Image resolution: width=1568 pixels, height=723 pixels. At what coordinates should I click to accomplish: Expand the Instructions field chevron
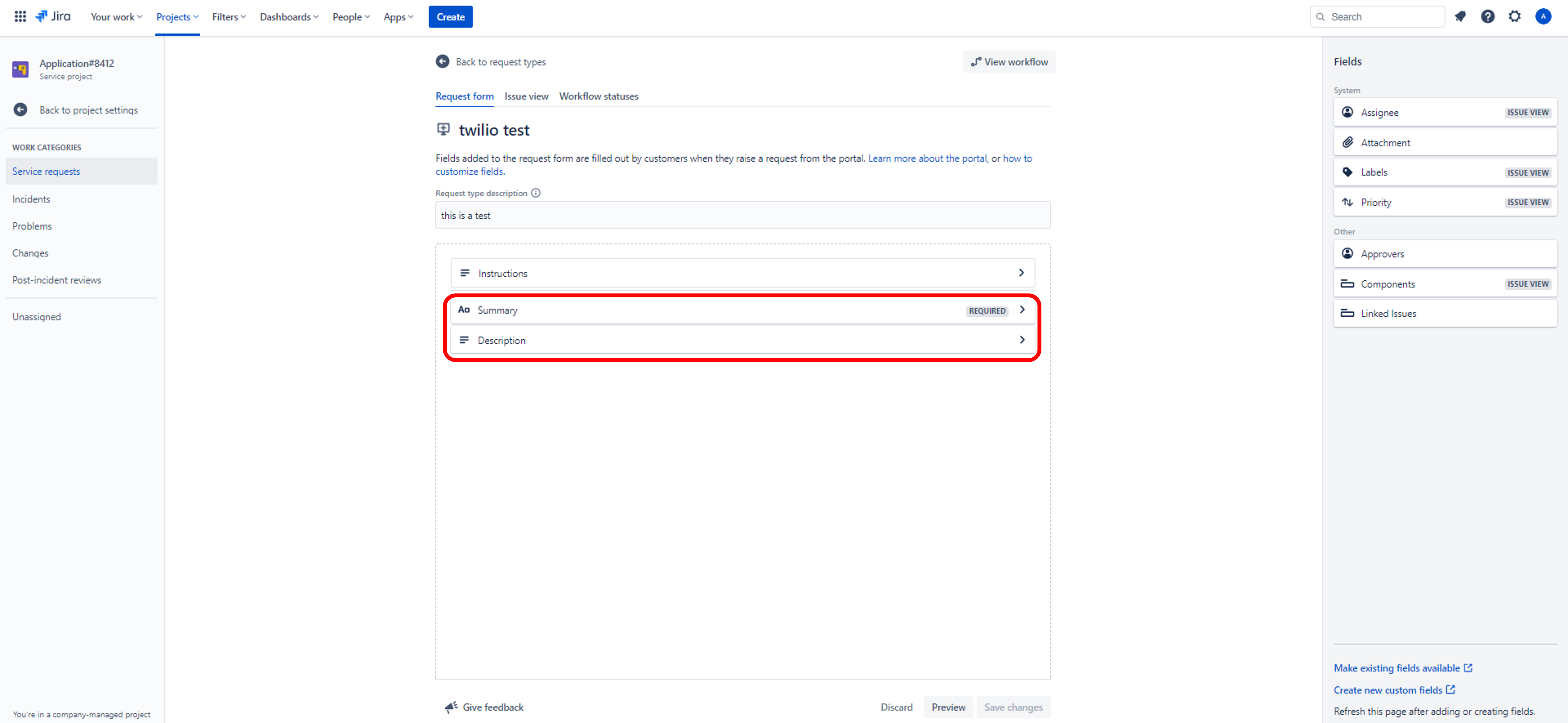click(1021, 273)
